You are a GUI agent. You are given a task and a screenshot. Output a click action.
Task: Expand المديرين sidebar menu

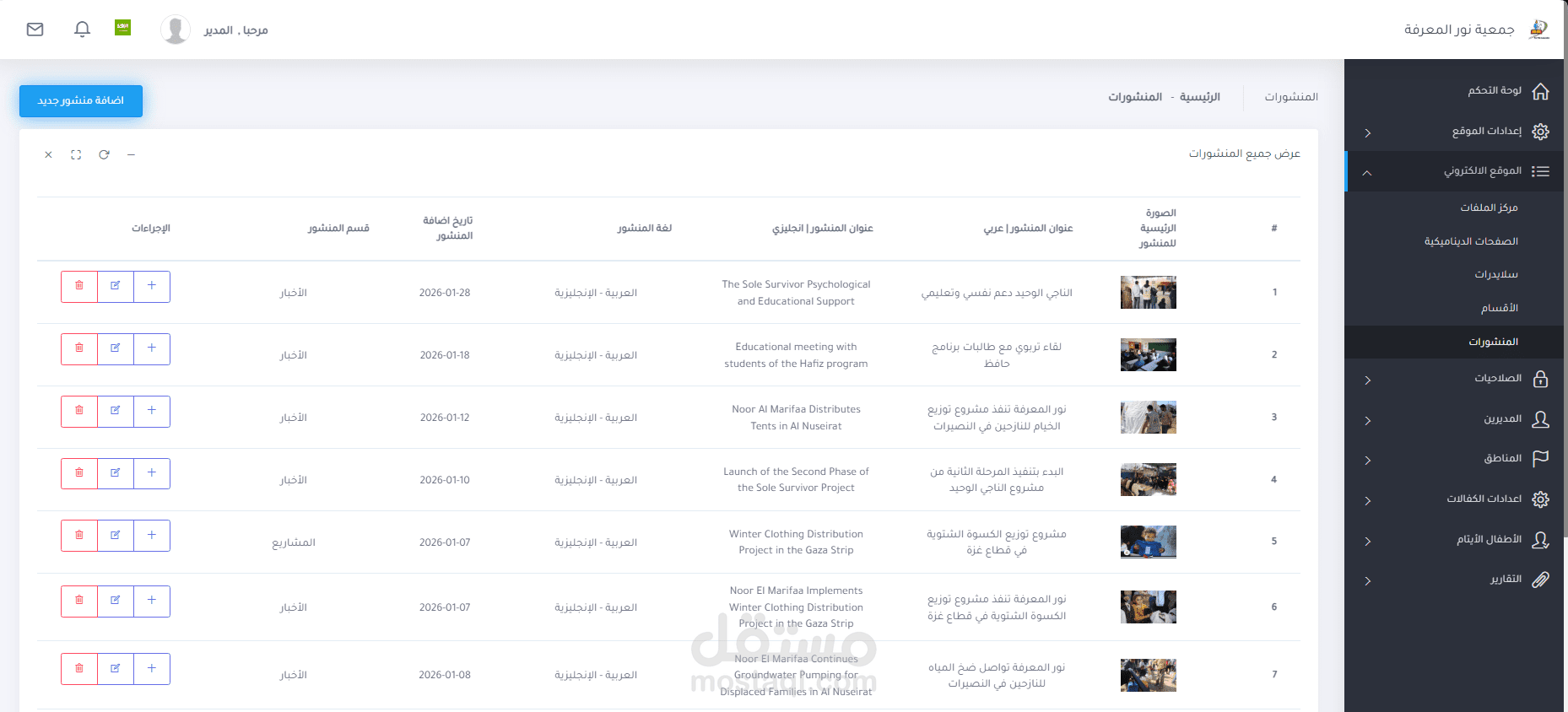[x=1456, y=419]
